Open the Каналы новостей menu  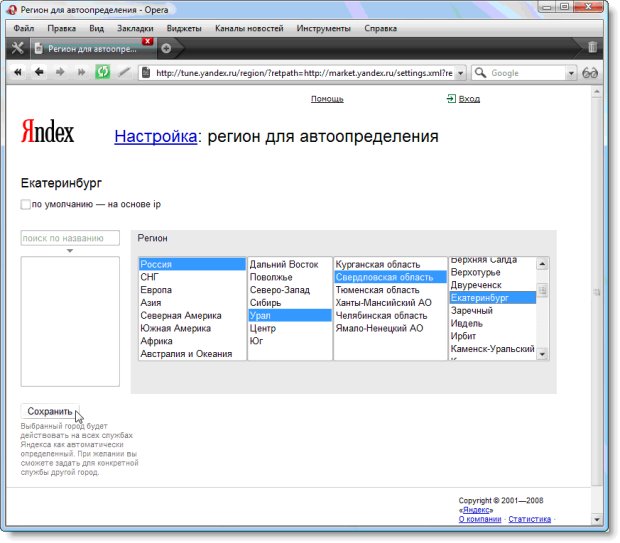(x=250, y=28)
